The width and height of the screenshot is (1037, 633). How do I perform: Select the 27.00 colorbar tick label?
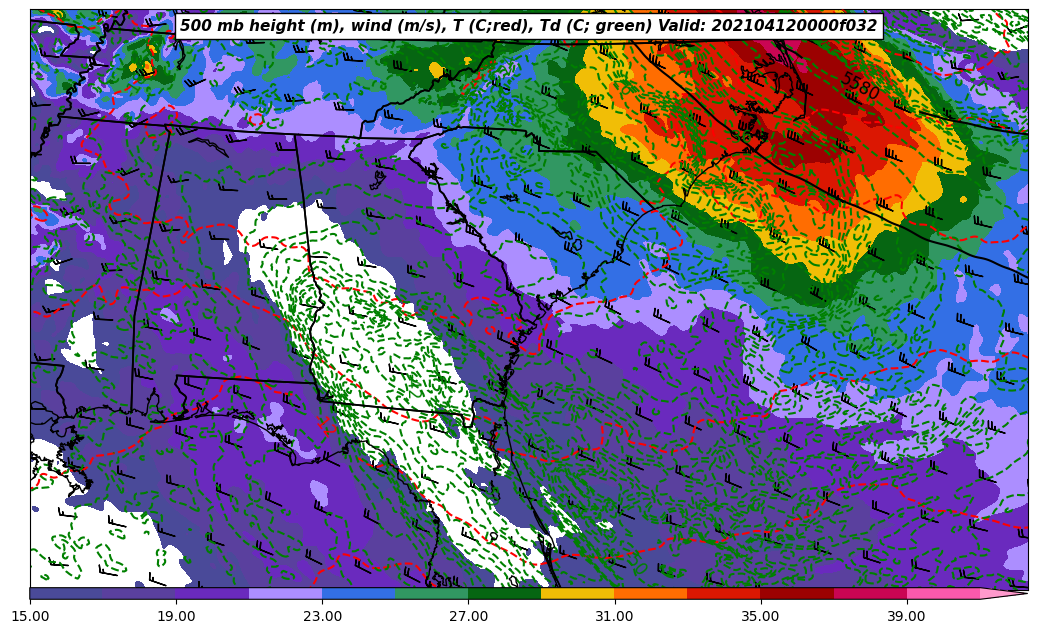[x=468, y=616]
